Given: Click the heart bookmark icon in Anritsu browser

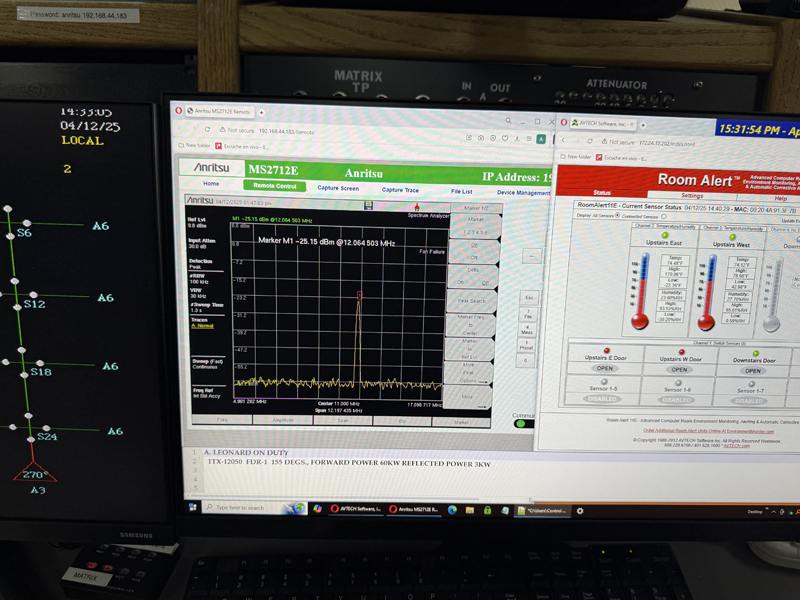Looking at the screenshot, I should click(505, 138).
